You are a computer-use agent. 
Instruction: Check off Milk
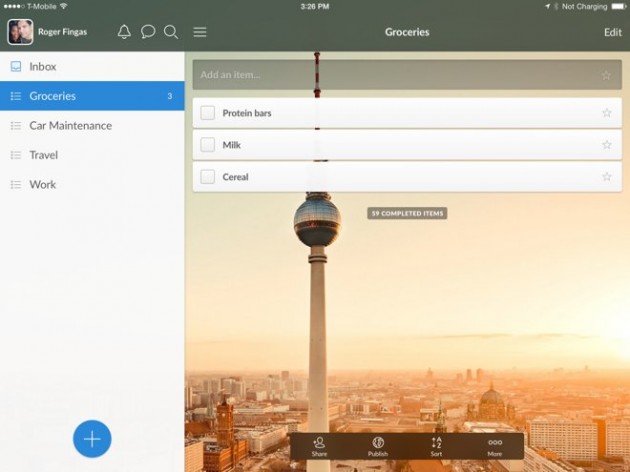tap(207, 145)
